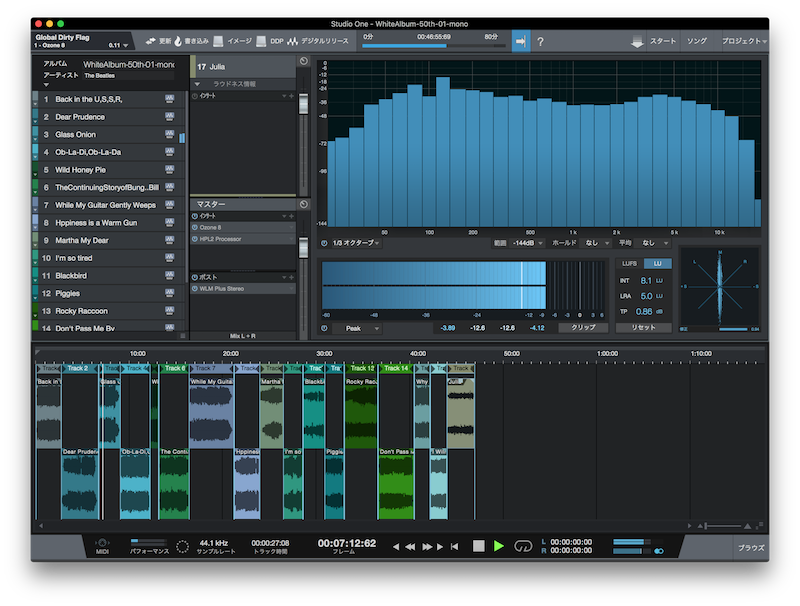Open the Peak meter mode dropdown
This screenshot has height=606, width=800.
(357, 329)
